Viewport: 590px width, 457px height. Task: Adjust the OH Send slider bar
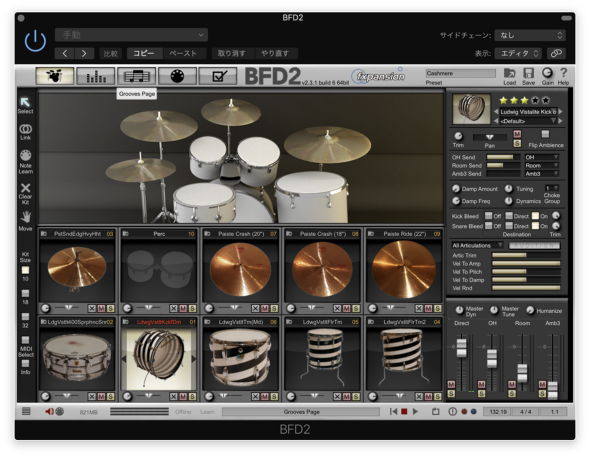[x=503, y=157]
